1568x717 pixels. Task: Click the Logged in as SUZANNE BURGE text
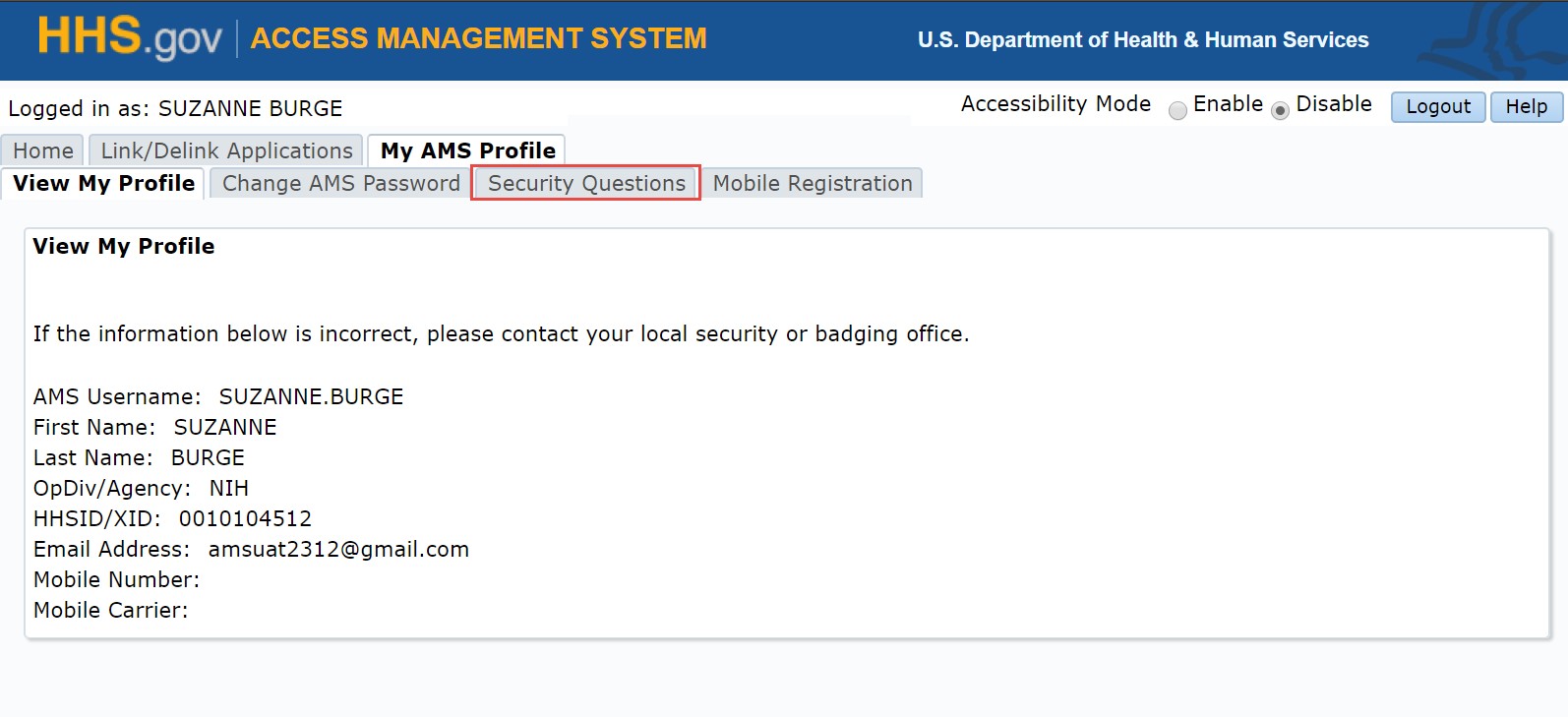click(x=175, y=108)
